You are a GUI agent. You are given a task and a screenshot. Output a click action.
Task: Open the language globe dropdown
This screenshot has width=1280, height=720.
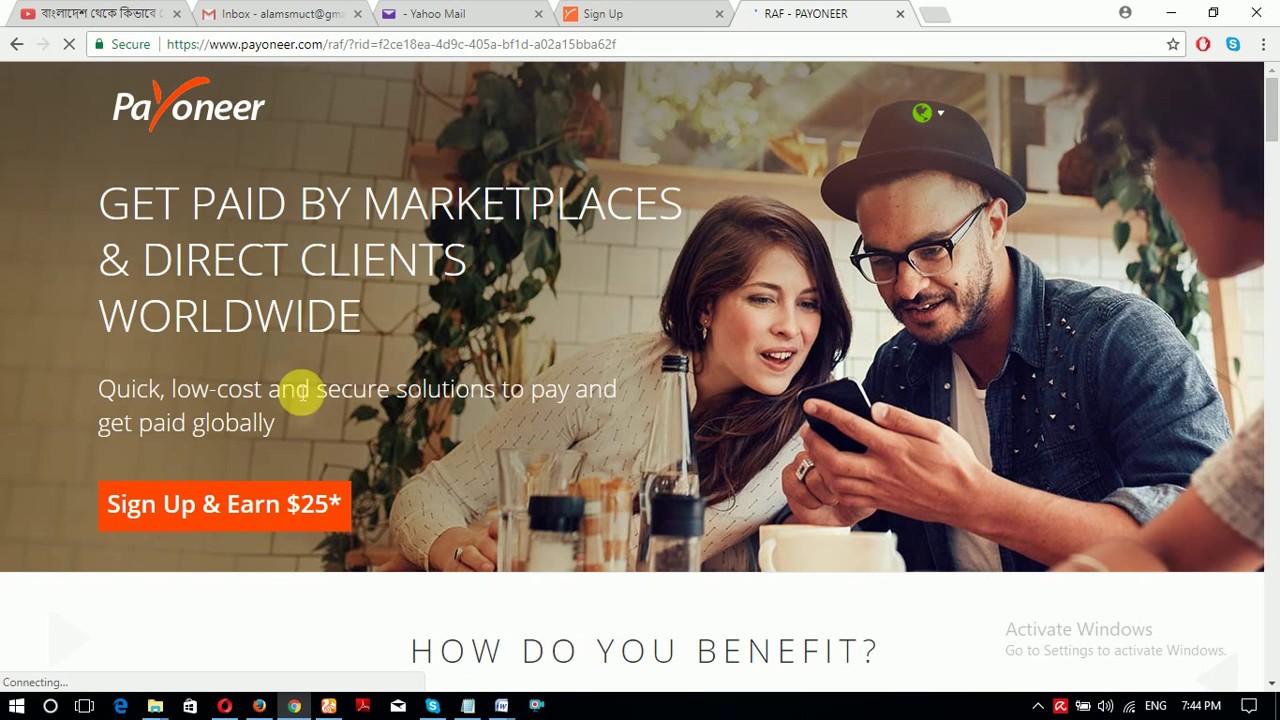928,113
